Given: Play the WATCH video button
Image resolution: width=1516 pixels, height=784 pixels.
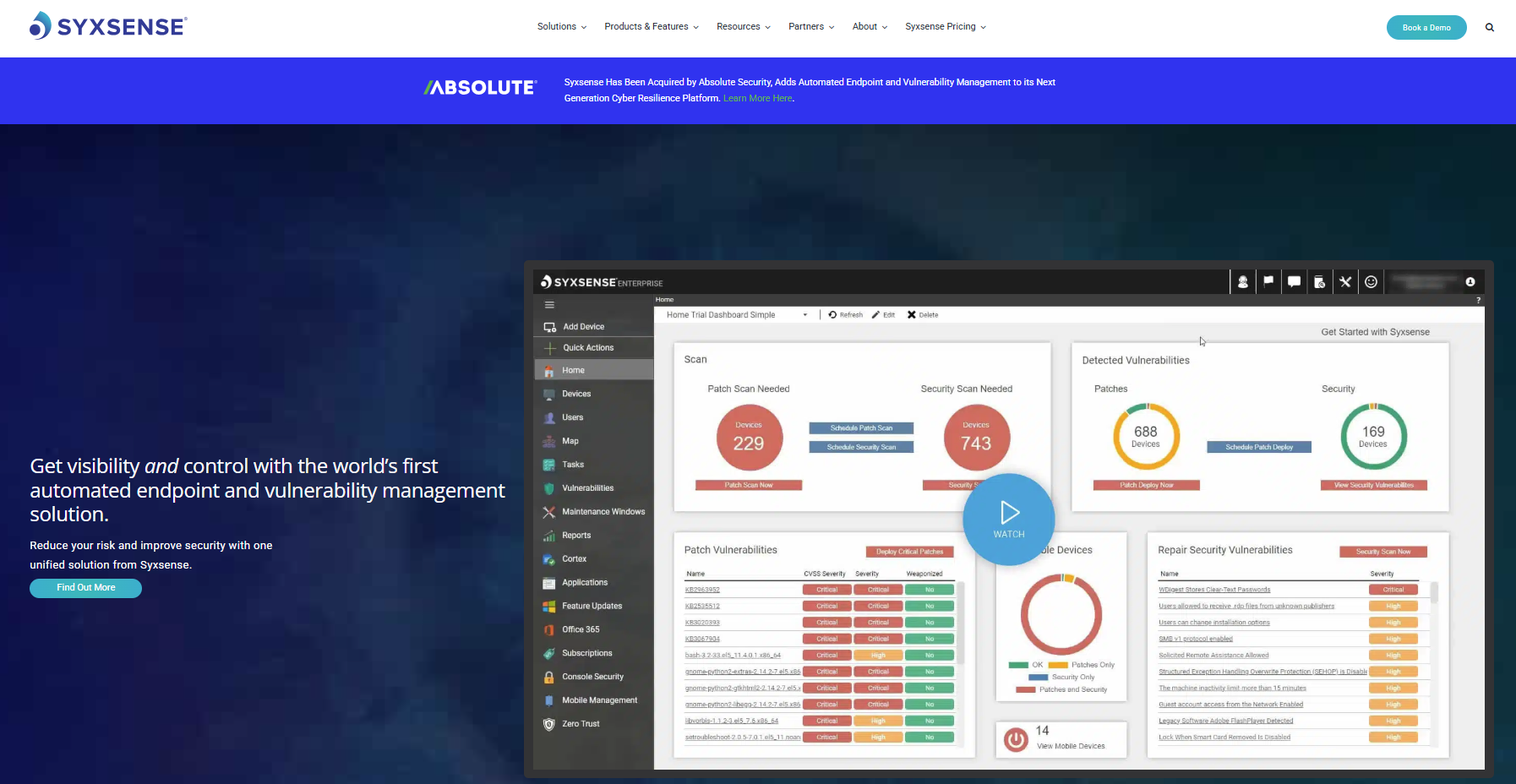Looking at the screenshot, I should point(1009,519).
